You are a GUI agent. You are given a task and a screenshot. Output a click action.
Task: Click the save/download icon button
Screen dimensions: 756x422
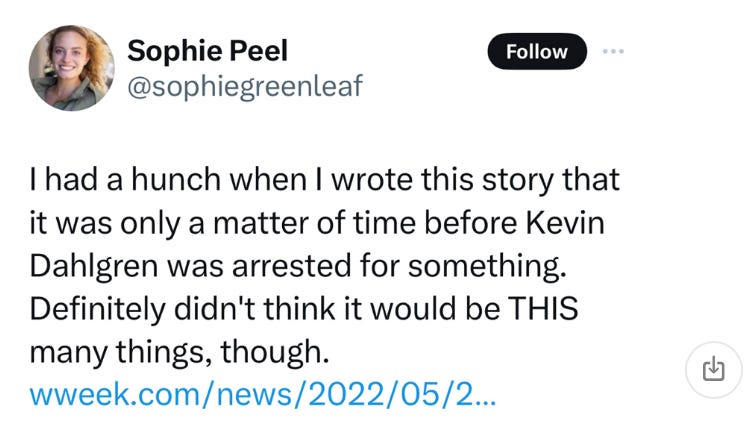tap(714, 369)
